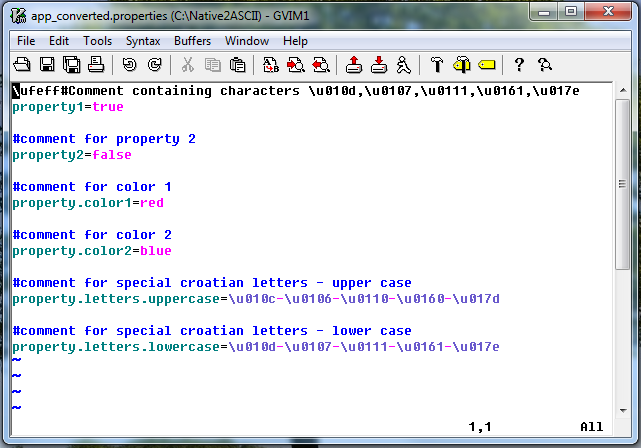The image size is (641, 448).
Task: Click the Run script icon
Action: point(404,65)
